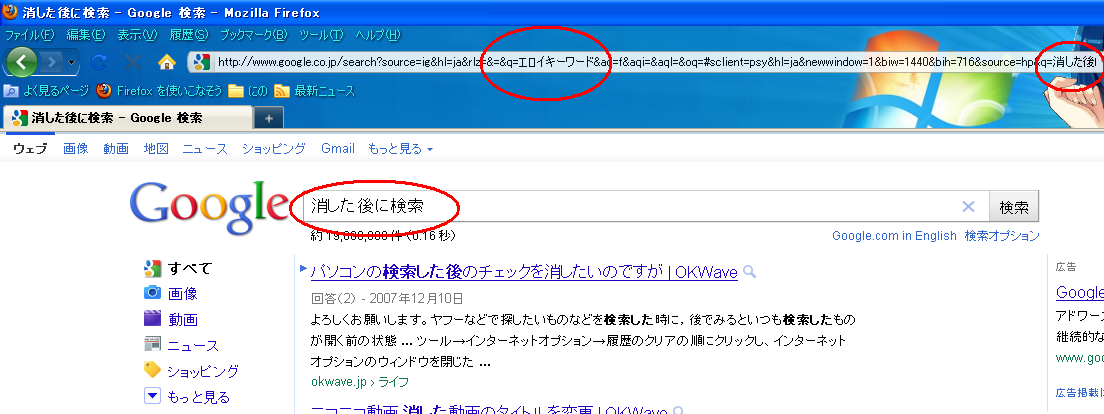Open Google.com in English link
The height and width of the screenshot is (414, 1104).
pos(894,236)
